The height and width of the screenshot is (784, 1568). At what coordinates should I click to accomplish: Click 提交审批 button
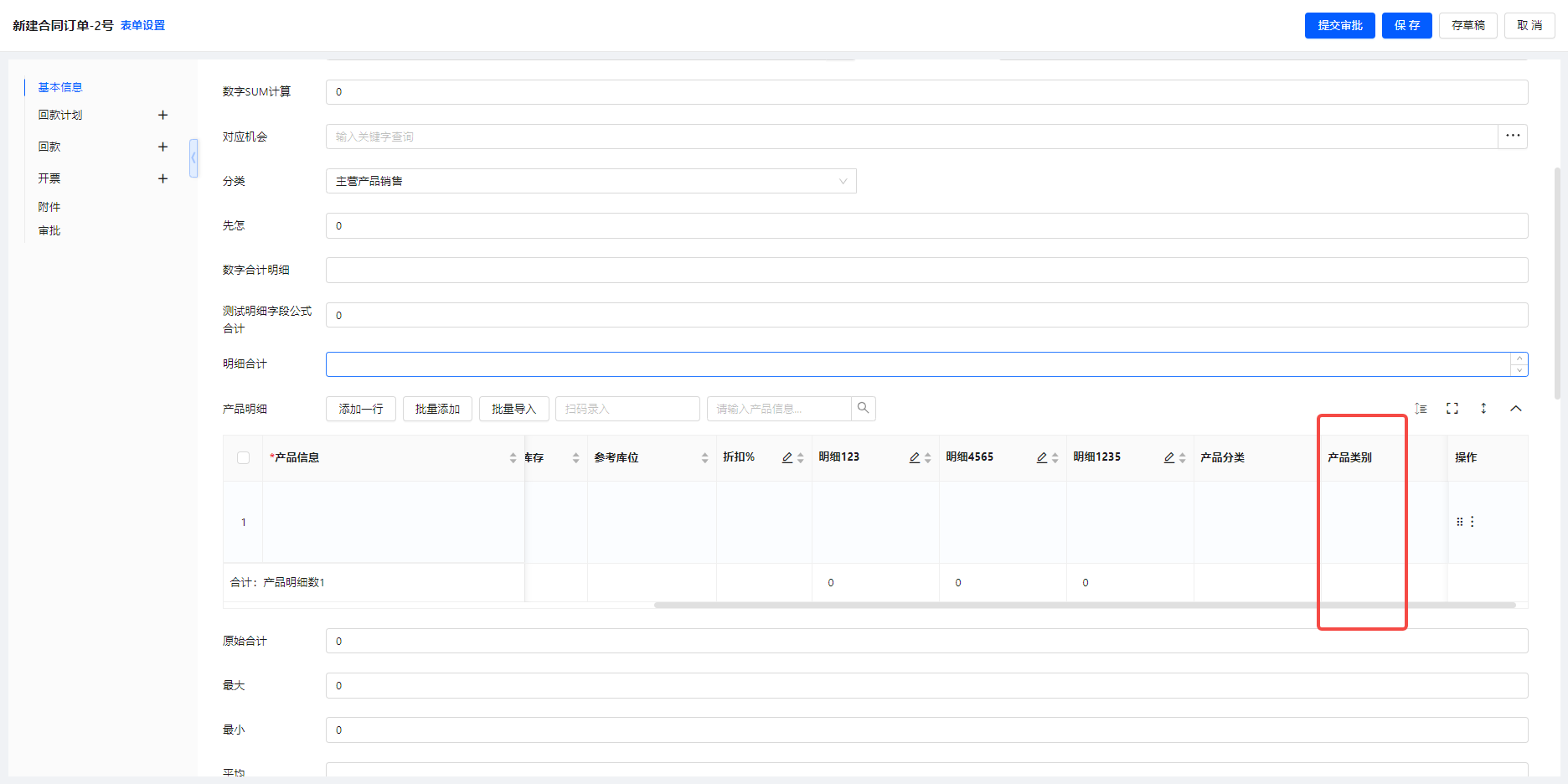[x=1339, y=25]
